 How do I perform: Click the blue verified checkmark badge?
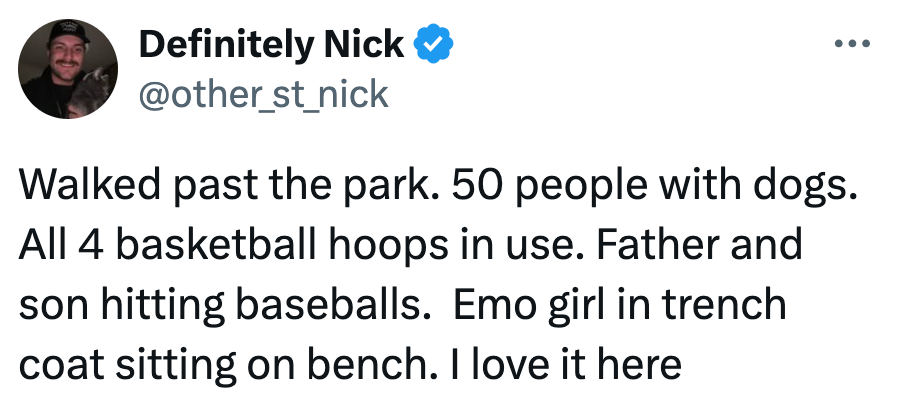434,44
